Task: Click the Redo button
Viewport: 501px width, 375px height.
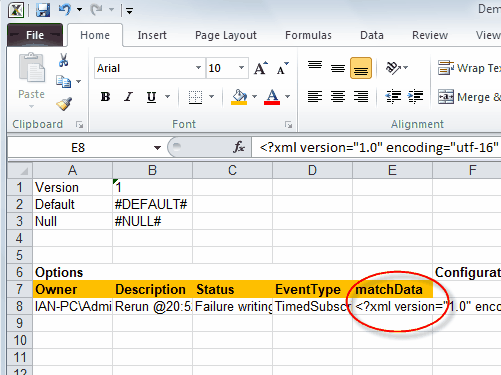Action: 96,10
